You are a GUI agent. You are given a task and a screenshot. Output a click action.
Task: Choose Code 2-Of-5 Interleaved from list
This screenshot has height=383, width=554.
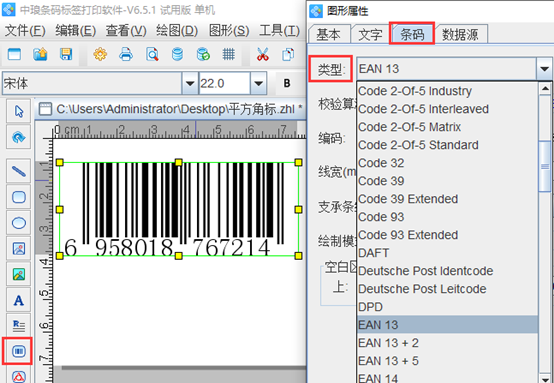pyautogui.click(x=447, y=109)
